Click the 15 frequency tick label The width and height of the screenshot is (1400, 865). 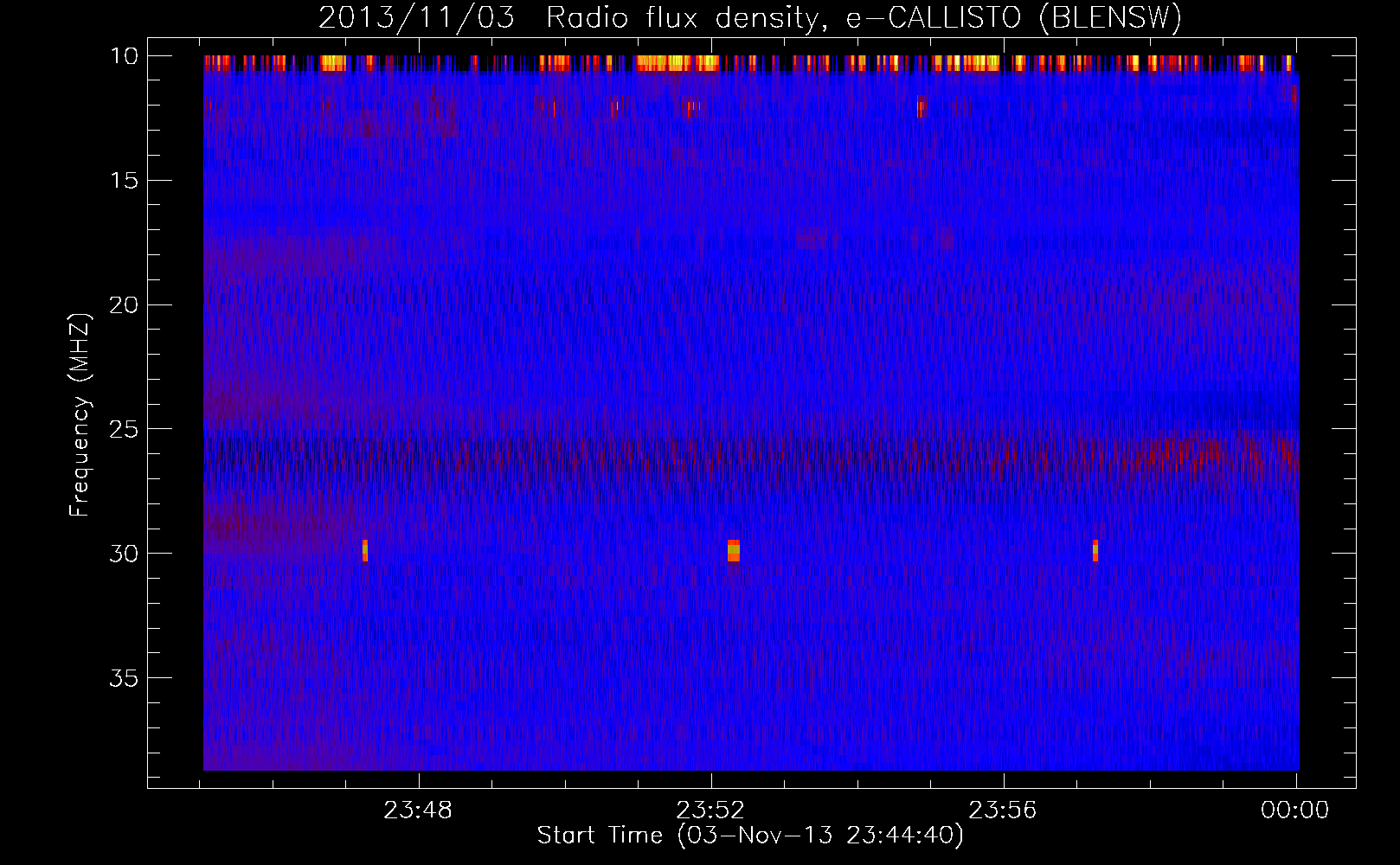click(x=124, y=181)
